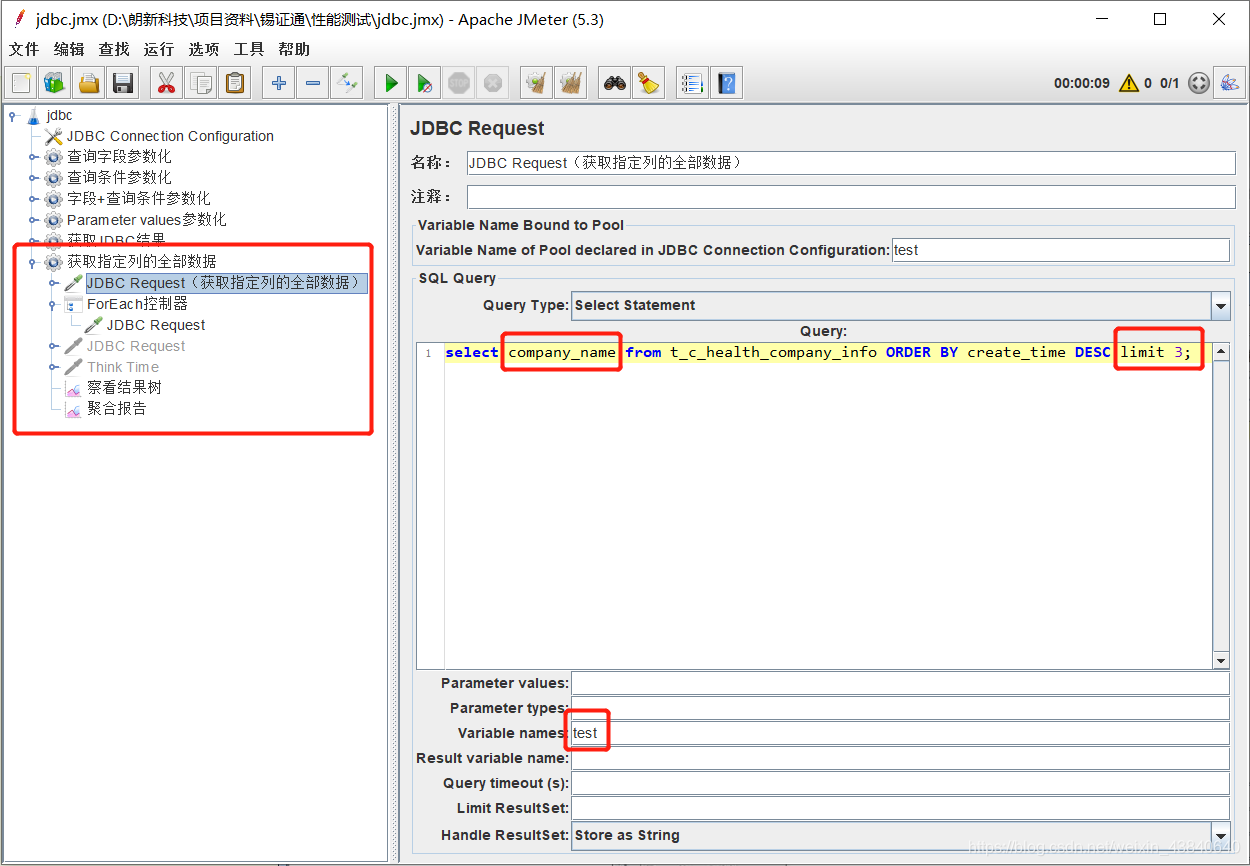Expand the 查询字段参数化 node handle

pos(33,157)
